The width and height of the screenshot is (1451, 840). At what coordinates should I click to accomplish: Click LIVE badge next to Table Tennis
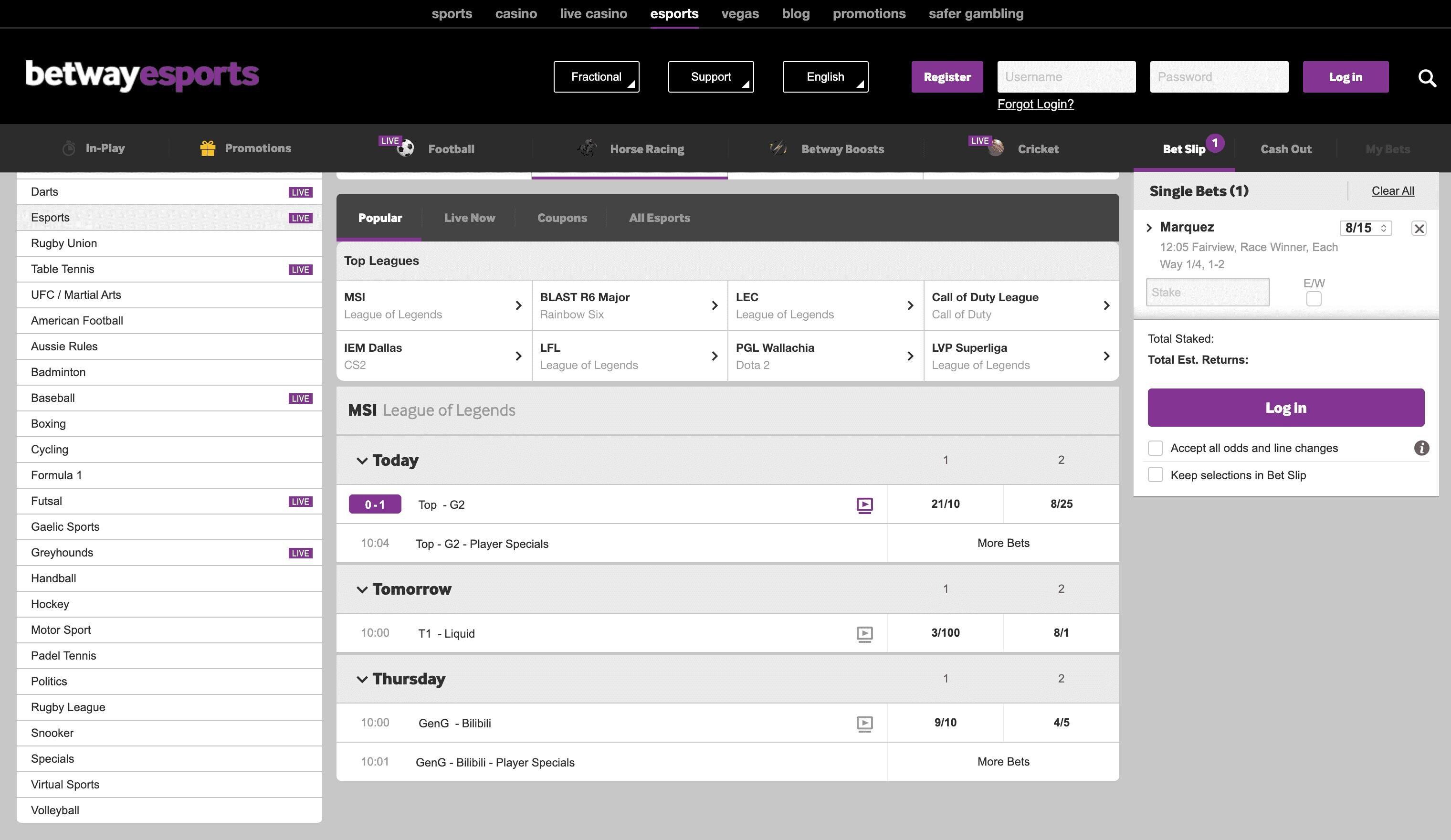(300, 270)
